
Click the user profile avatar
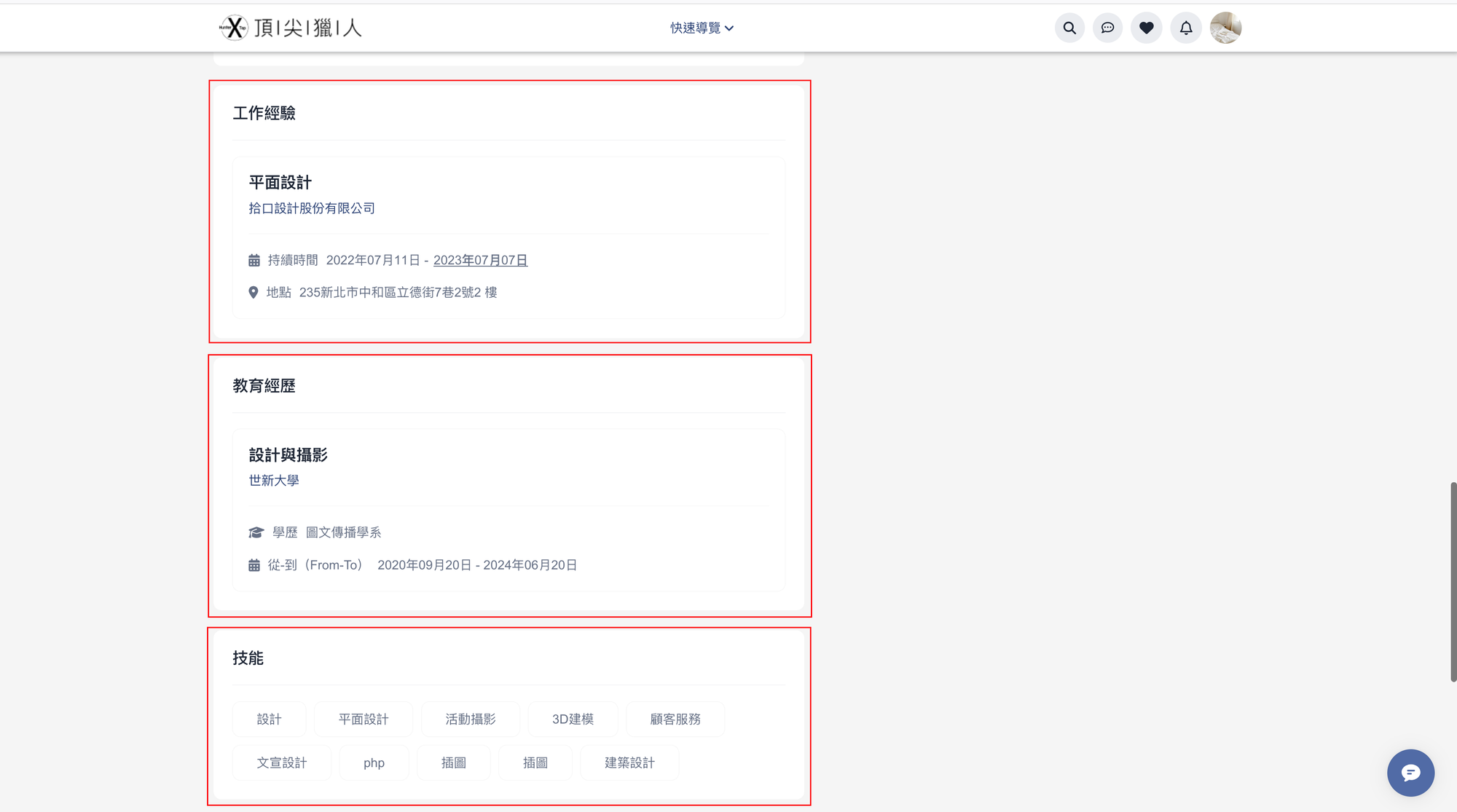coord(1225,28)
